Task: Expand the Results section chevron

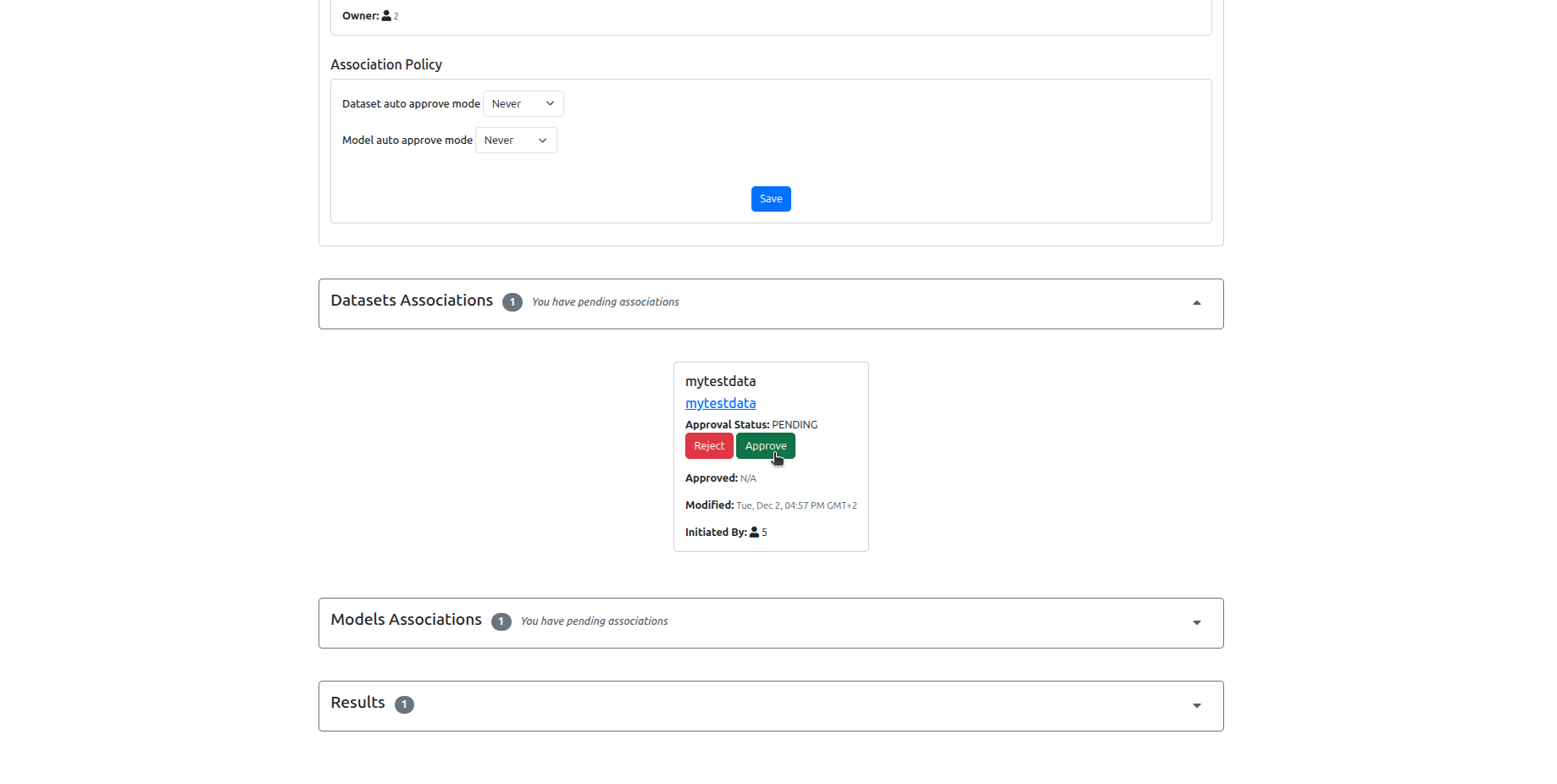Action: 1197,704
